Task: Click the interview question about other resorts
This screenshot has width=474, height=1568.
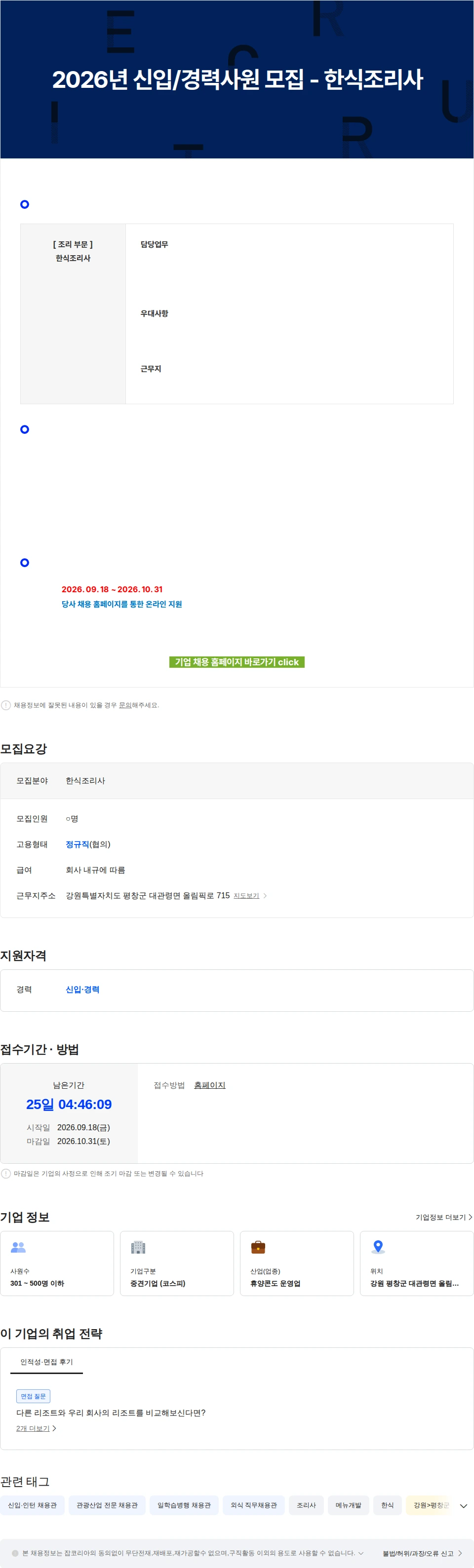Action: point(111,1412)
